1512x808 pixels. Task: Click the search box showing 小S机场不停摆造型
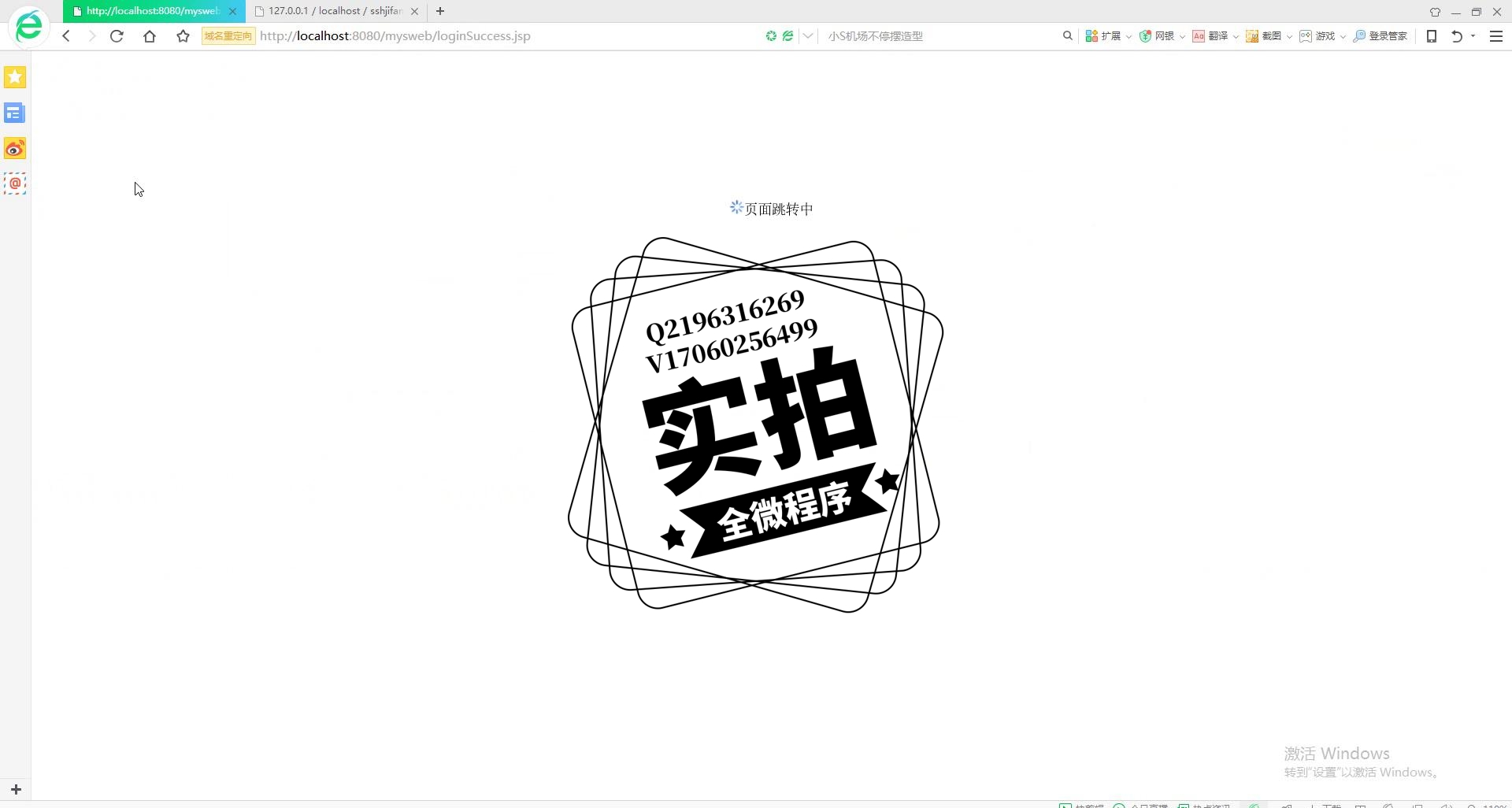[x=941, y=36]
